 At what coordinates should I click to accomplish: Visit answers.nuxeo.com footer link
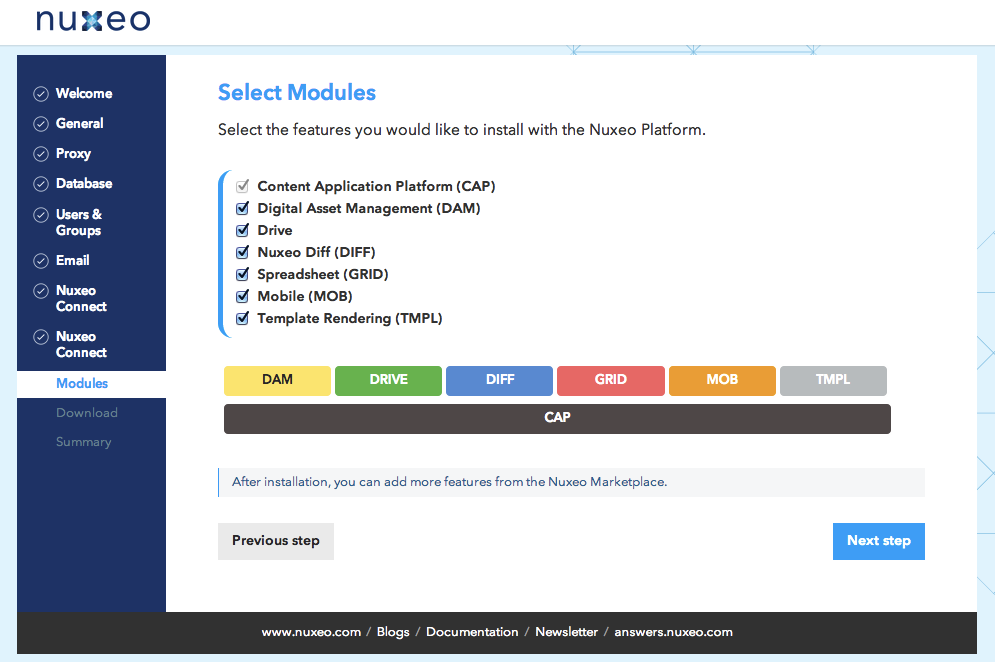click(673, 632)
